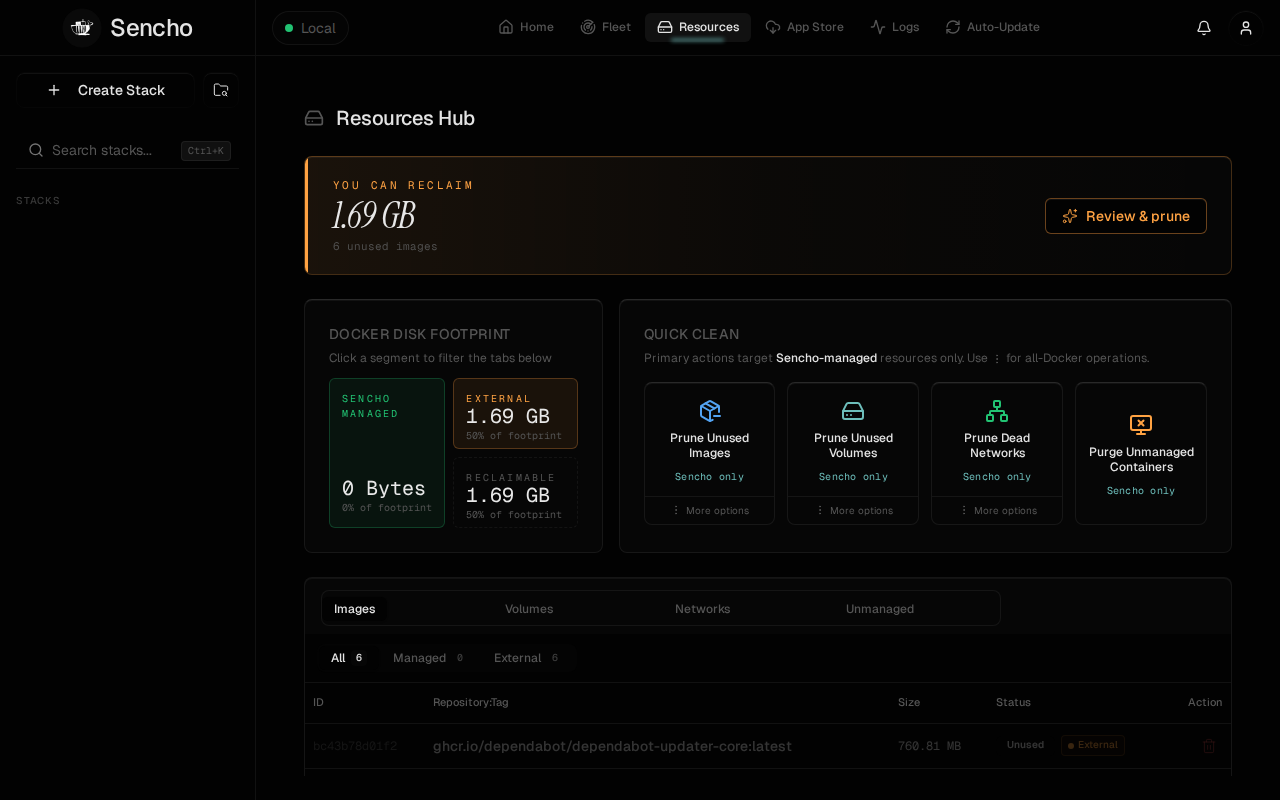
Task: Open the Logs page
Action: pyautogui.click(x=895, y=27)
